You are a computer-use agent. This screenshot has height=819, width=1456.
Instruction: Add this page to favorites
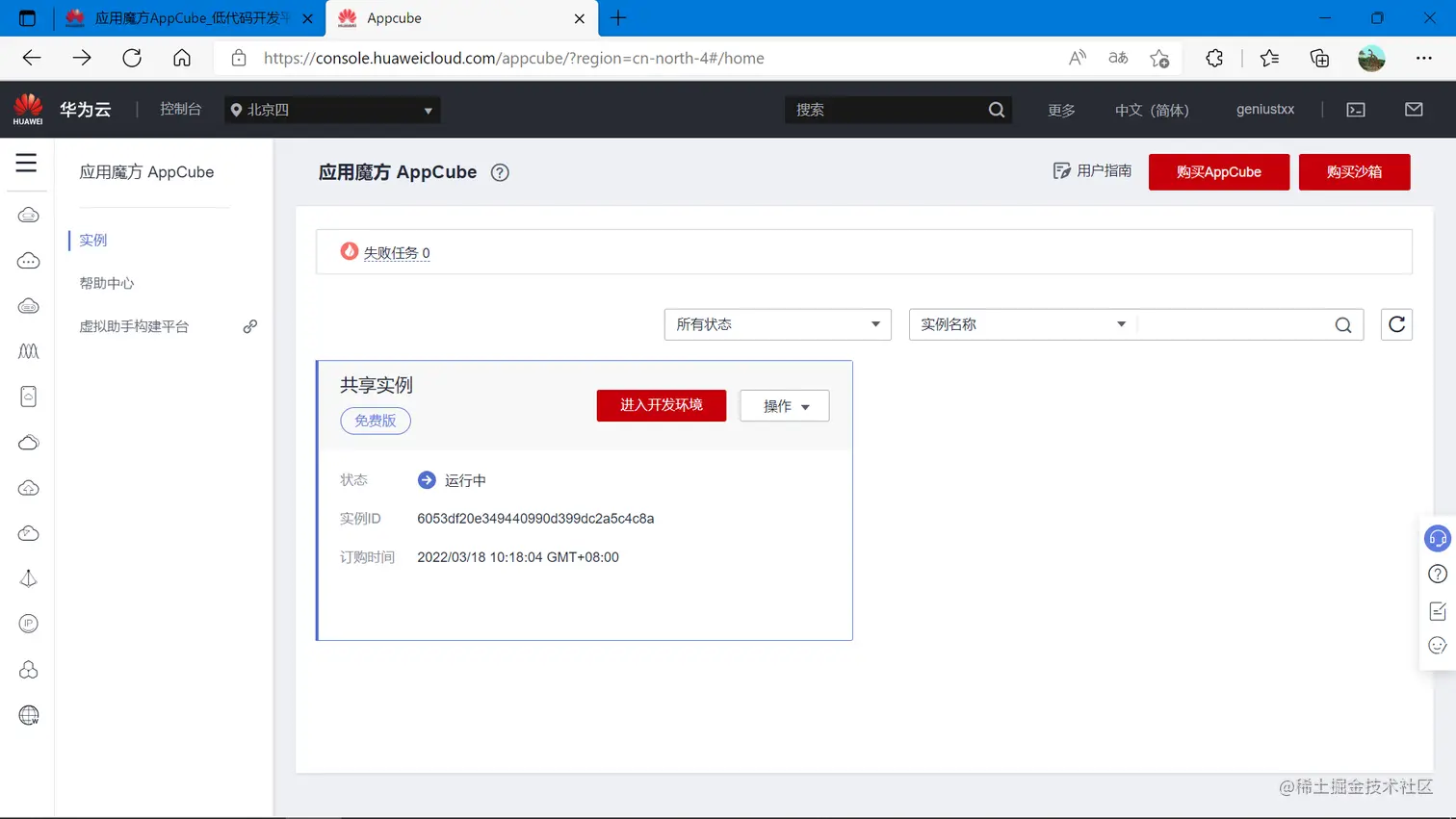tap(1159, 58)
